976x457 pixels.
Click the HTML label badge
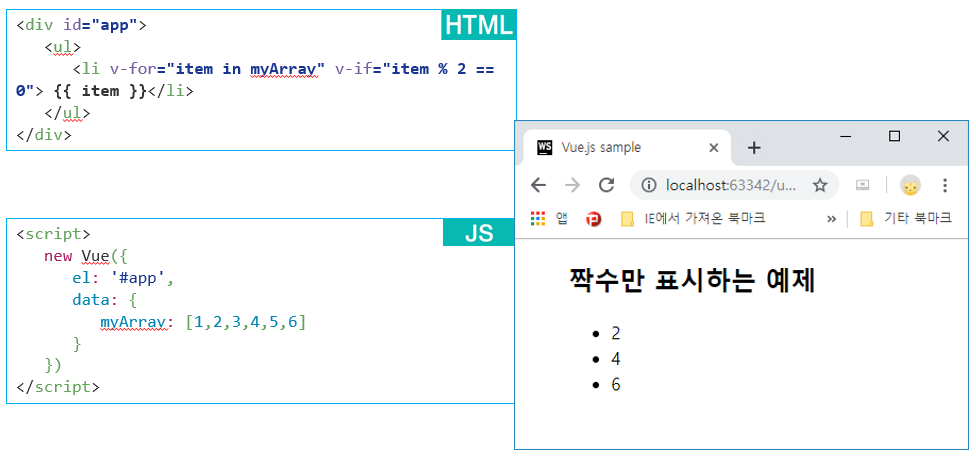479,25
